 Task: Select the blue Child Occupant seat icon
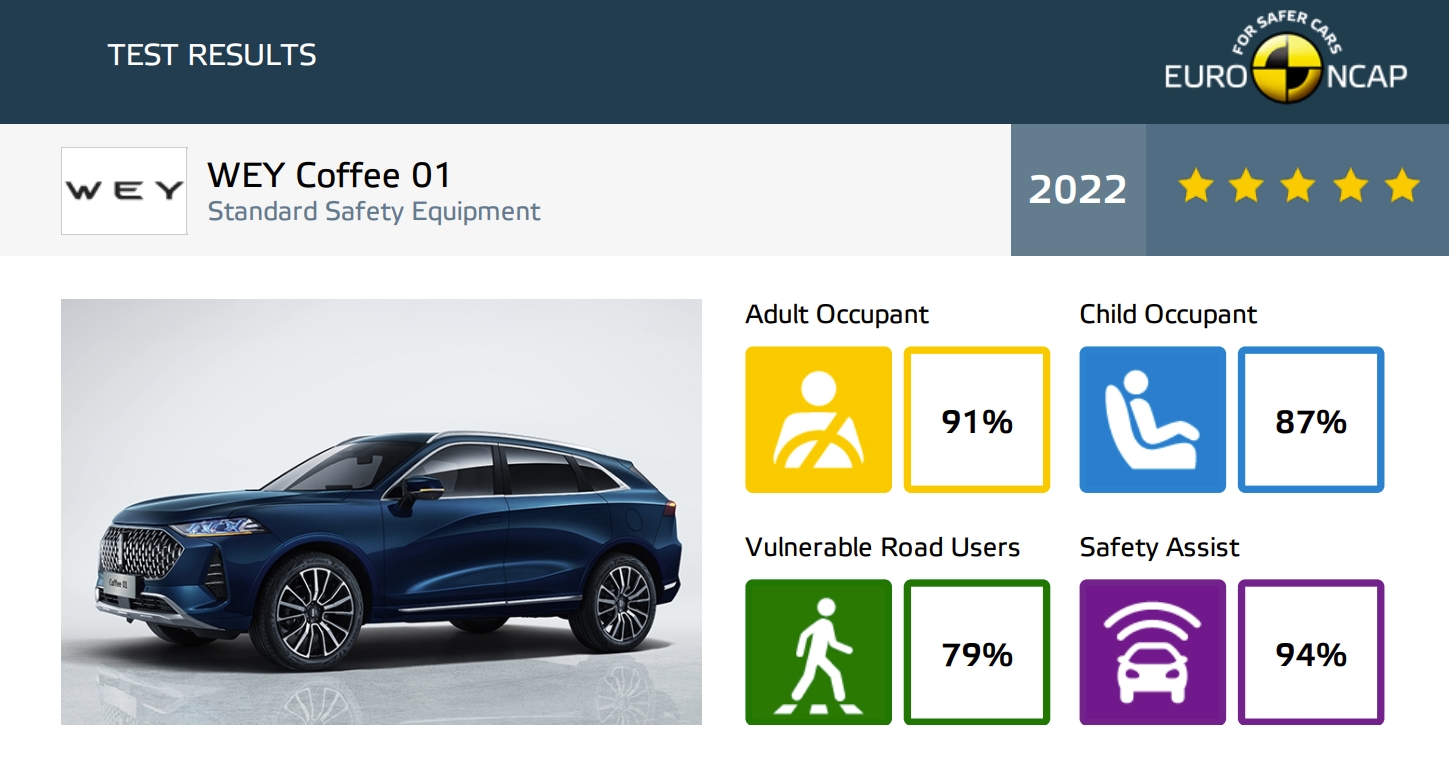click(1152, 420)
